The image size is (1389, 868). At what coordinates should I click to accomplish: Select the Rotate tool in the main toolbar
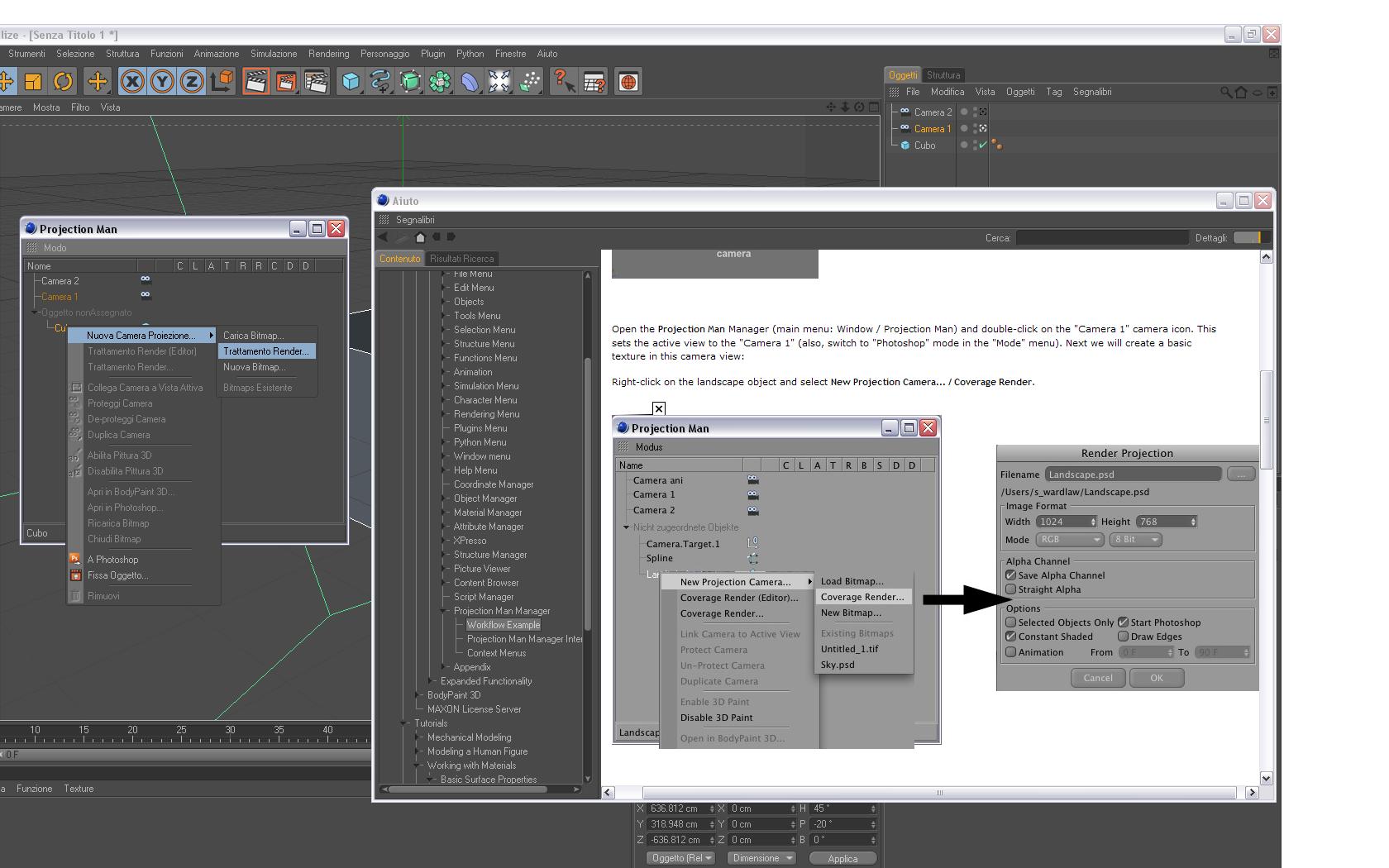click(63, 81)
